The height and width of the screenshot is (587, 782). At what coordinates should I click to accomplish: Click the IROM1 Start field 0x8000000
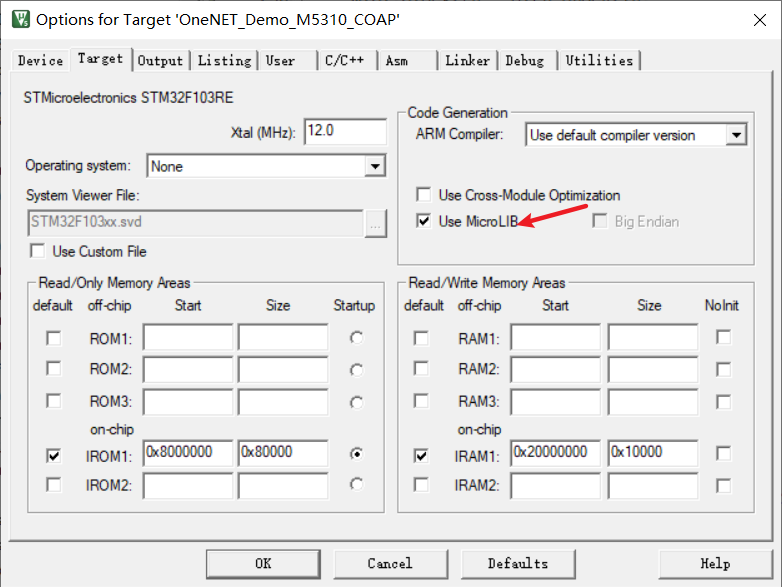(x=188, y=453)
